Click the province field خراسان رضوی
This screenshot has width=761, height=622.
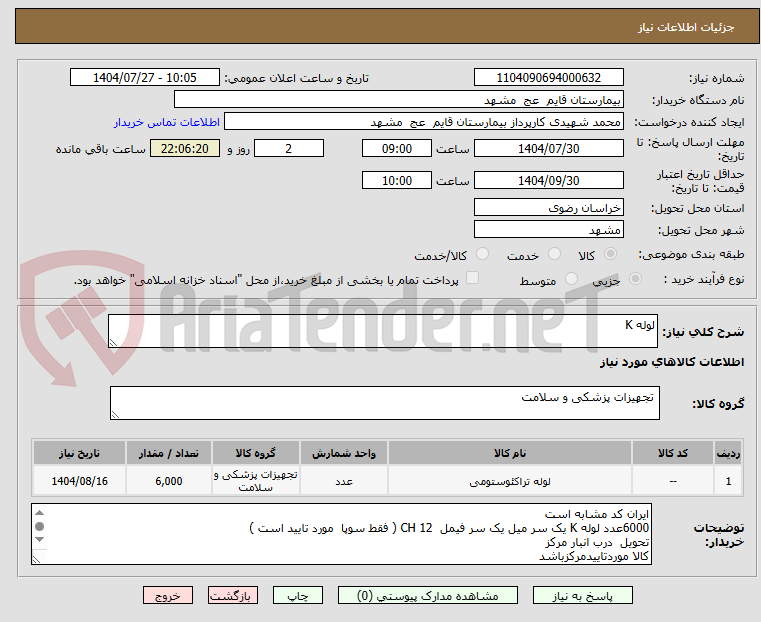pos(548,207)
